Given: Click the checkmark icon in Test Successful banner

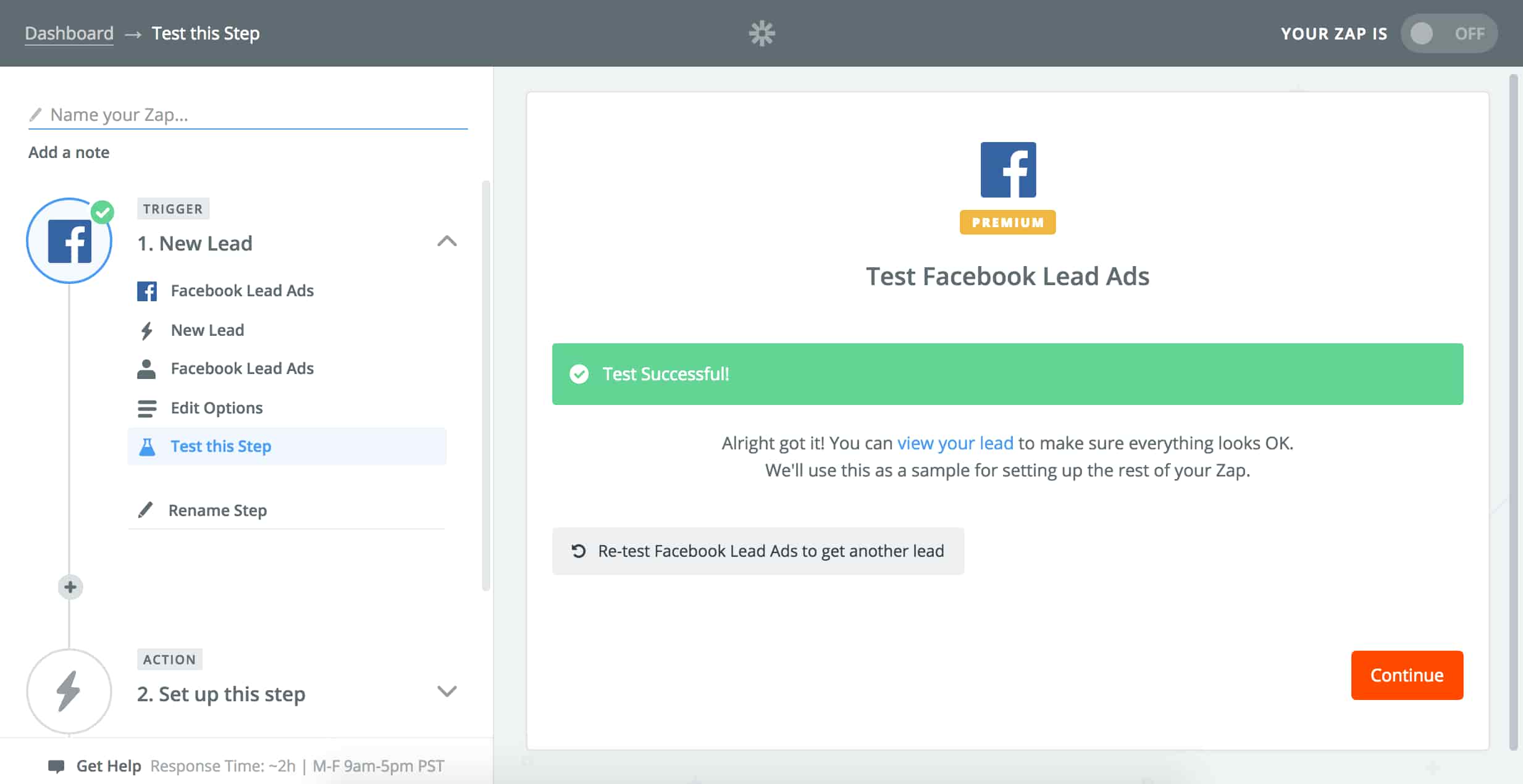Looking at the screenshot, I should click(579, 374).
